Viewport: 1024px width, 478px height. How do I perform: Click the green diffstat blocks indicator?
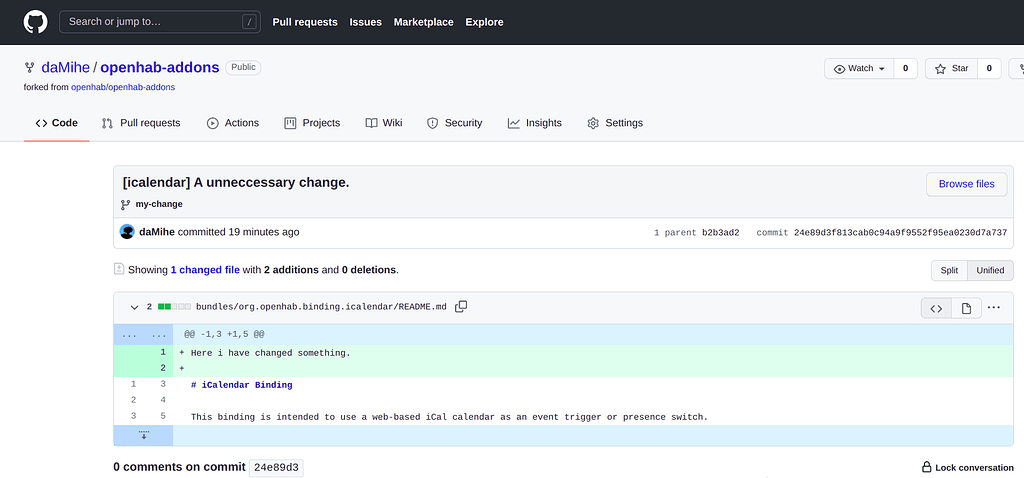(x=173, y=307)
